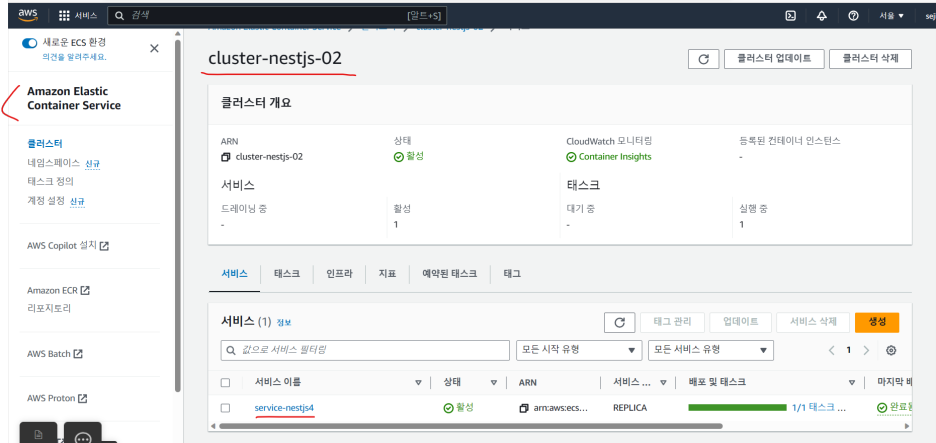Select 태스크 정의 in the side navigation
This screenshot has width=936, height=443.
50,181
